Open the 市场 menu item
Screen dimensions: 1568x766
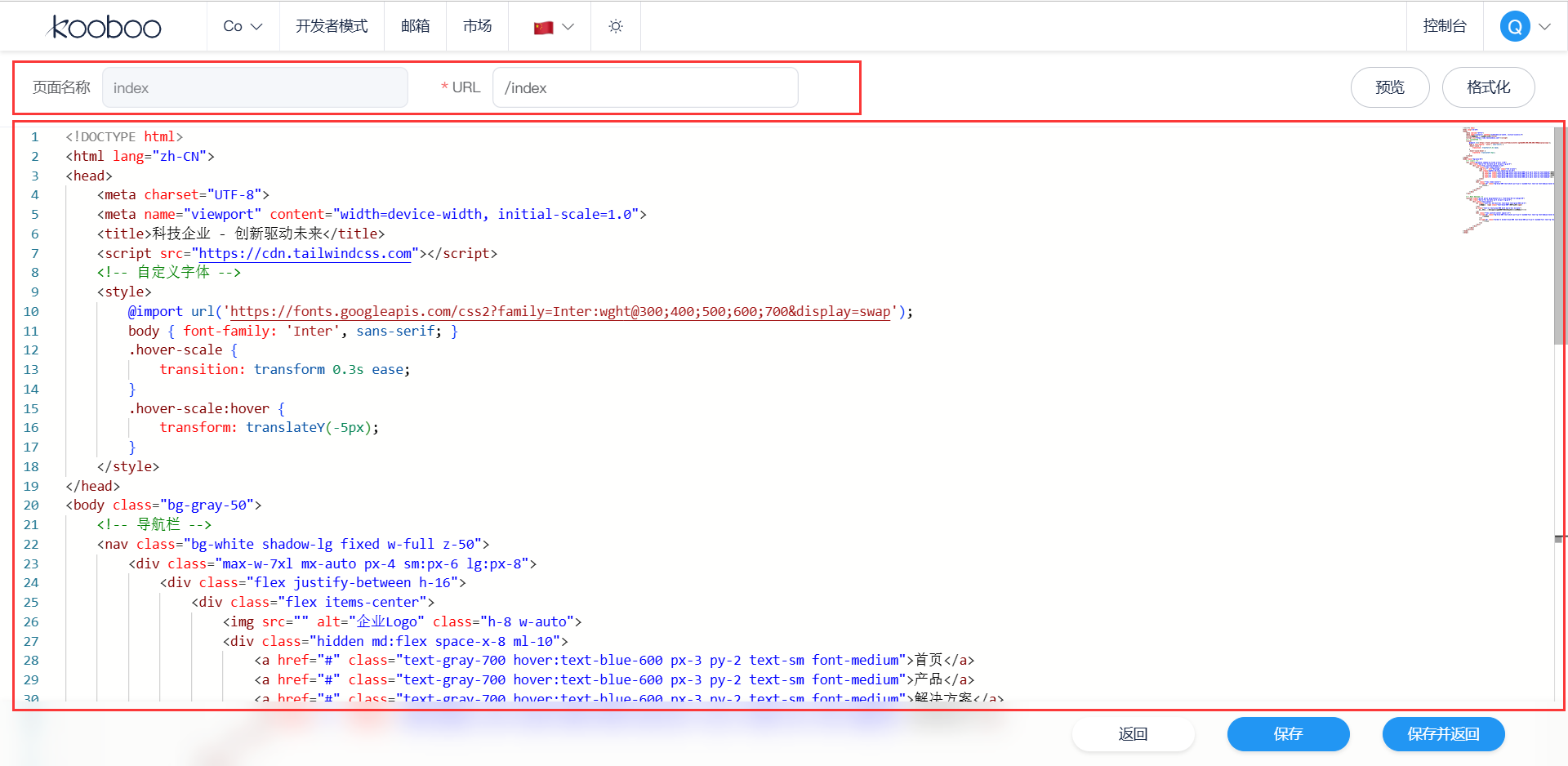click(x=477, y=26)
